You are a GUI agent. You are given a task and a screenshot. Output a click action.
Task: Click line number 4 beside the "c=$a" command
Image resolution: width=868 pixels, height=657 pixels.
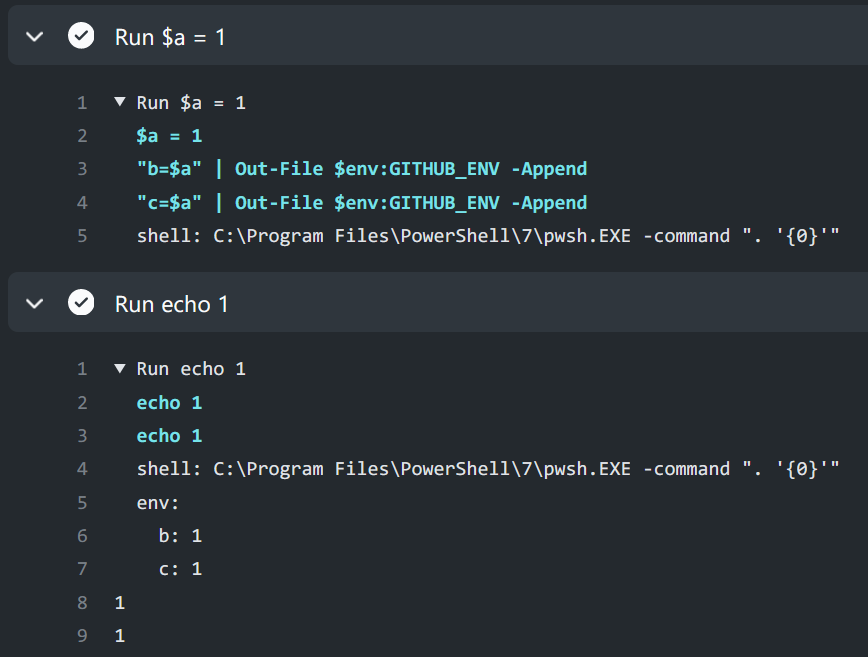pos(82,203)
